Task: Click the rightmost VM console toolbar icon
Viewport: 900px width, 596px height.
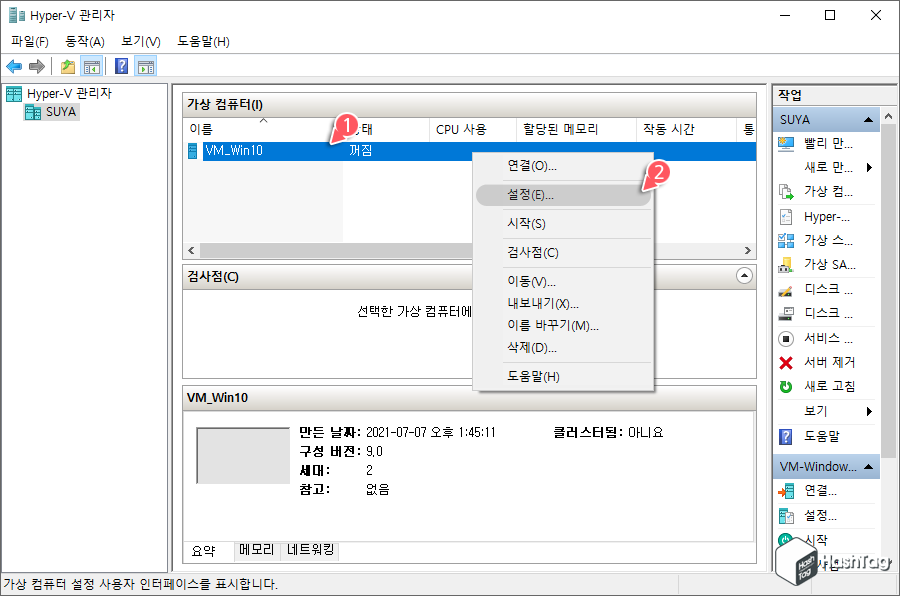Action: tap(146, 66)
